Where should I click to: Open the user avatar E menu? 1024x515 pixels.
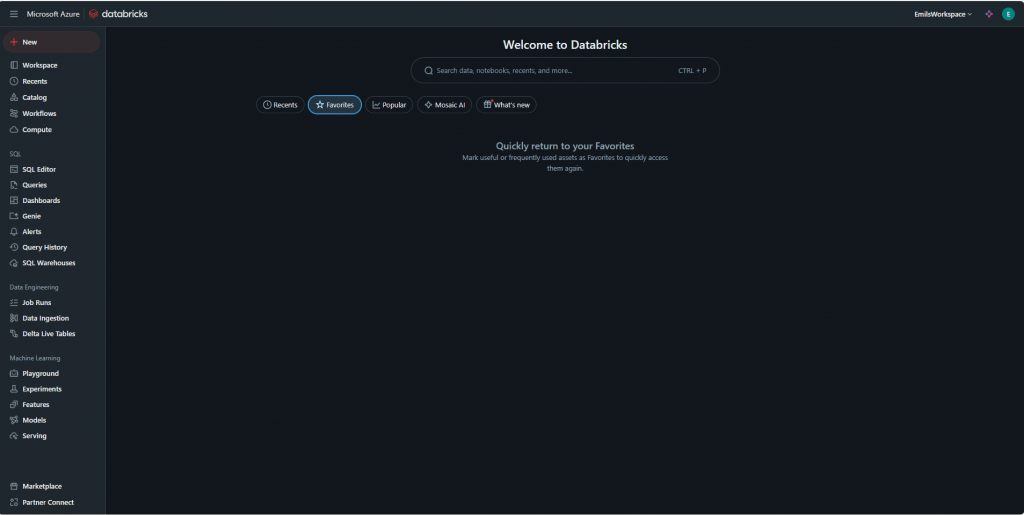(x=1008, y=14)
